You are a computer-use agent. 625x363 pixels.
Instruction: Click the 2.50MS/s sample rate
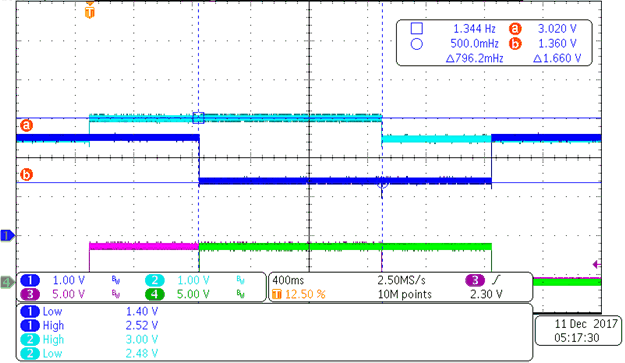click(x=402, y=281)
